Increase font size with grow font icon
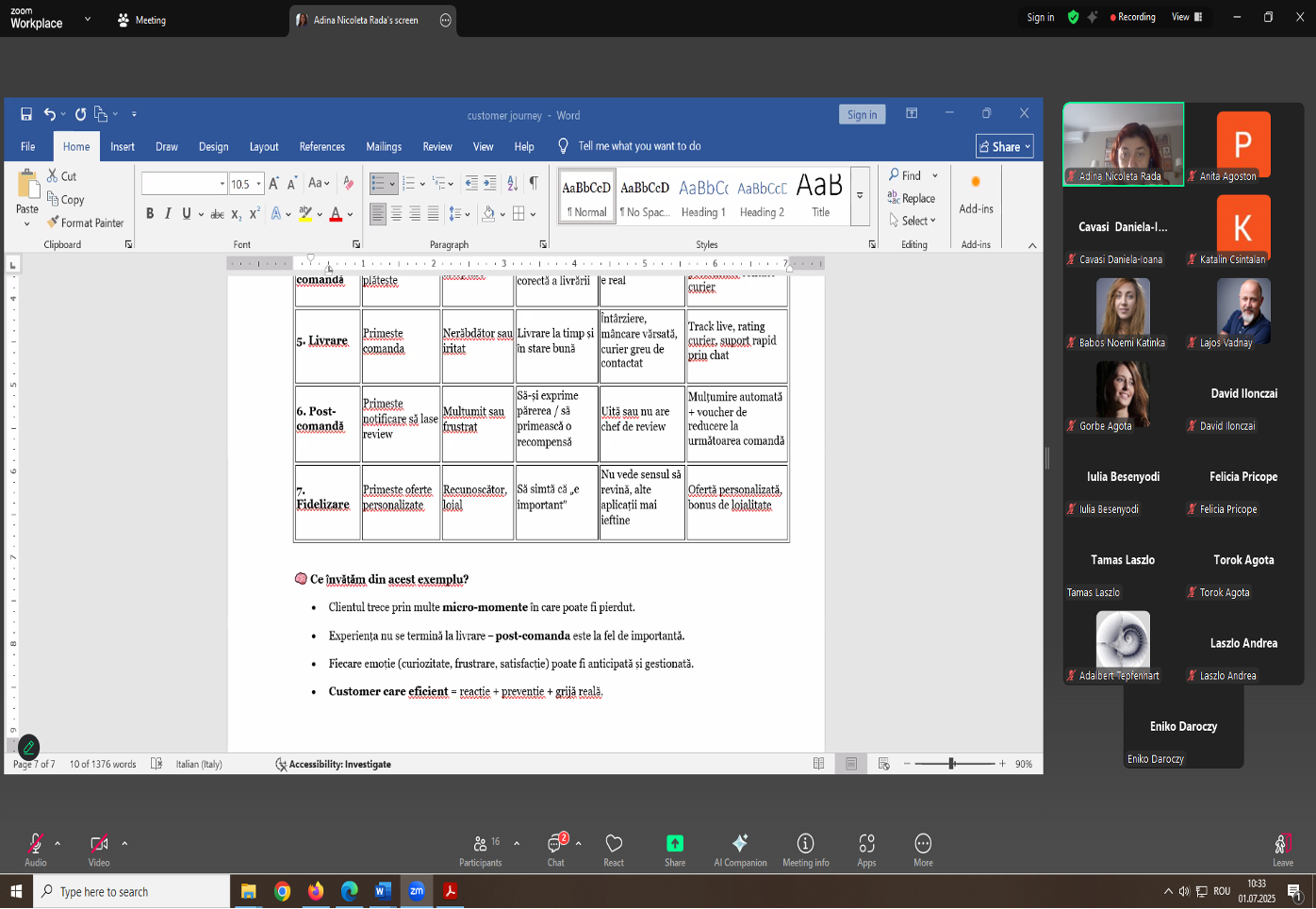Viewport: 1316px width, 909px height. [x=273, y=184]
